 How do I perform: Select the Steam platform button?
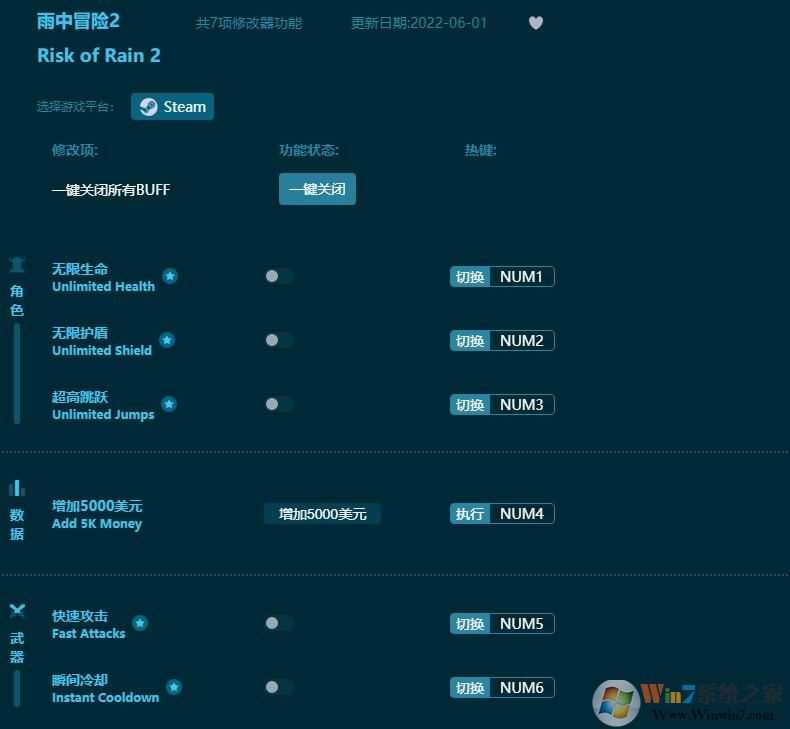(172, 106)
